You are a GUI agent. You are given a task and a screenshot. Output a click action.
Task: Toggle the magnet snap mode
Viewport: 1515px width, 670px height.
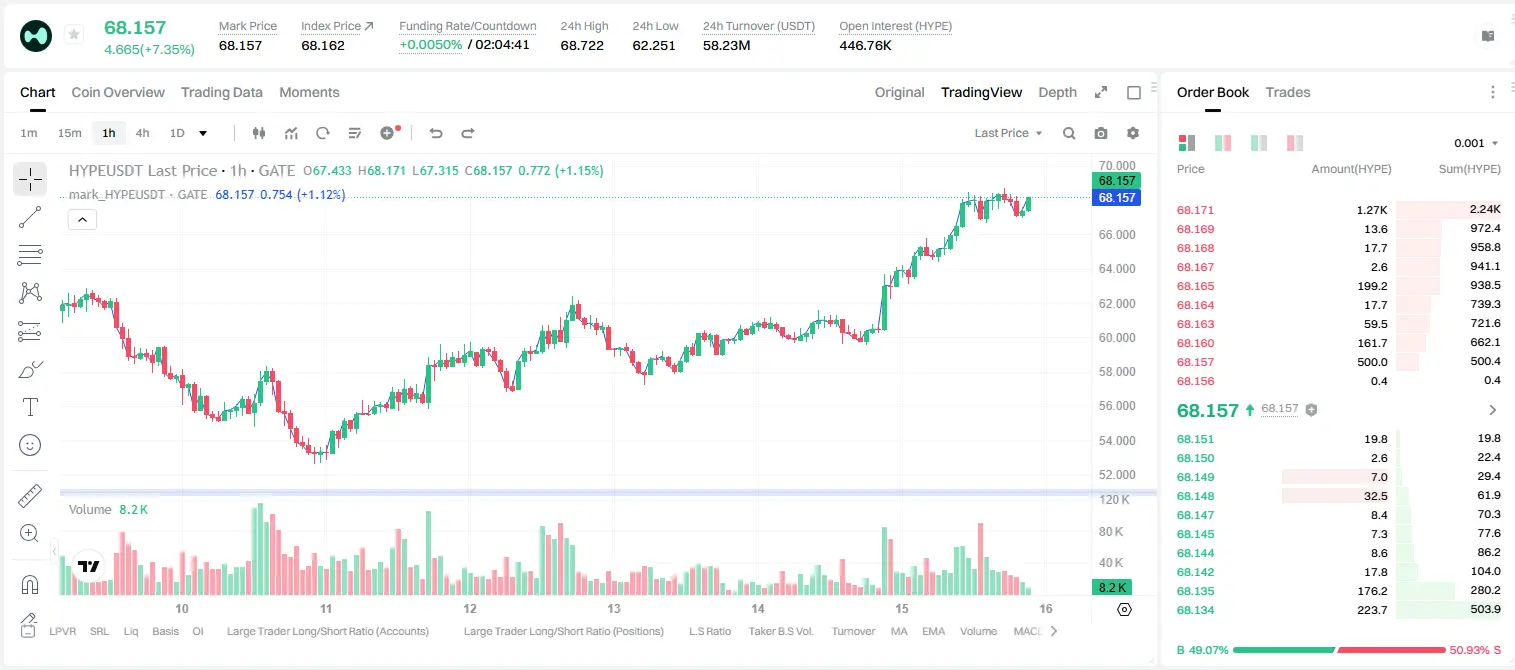point(30,585)
